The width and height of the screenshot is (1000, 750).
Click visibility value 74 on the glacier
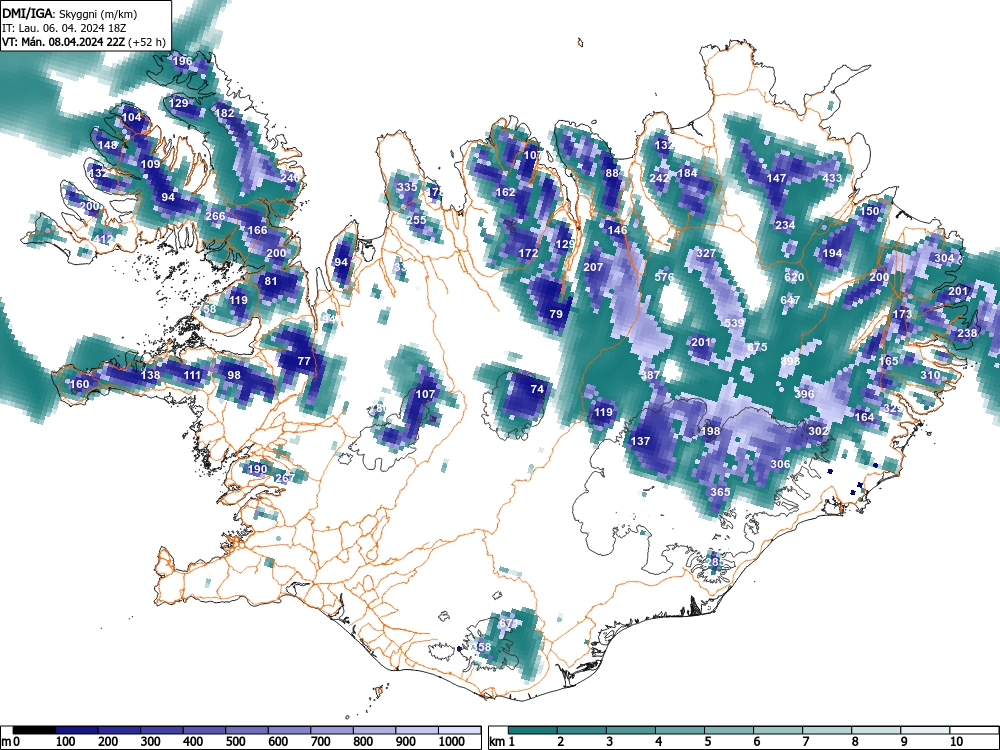point(537,389)
